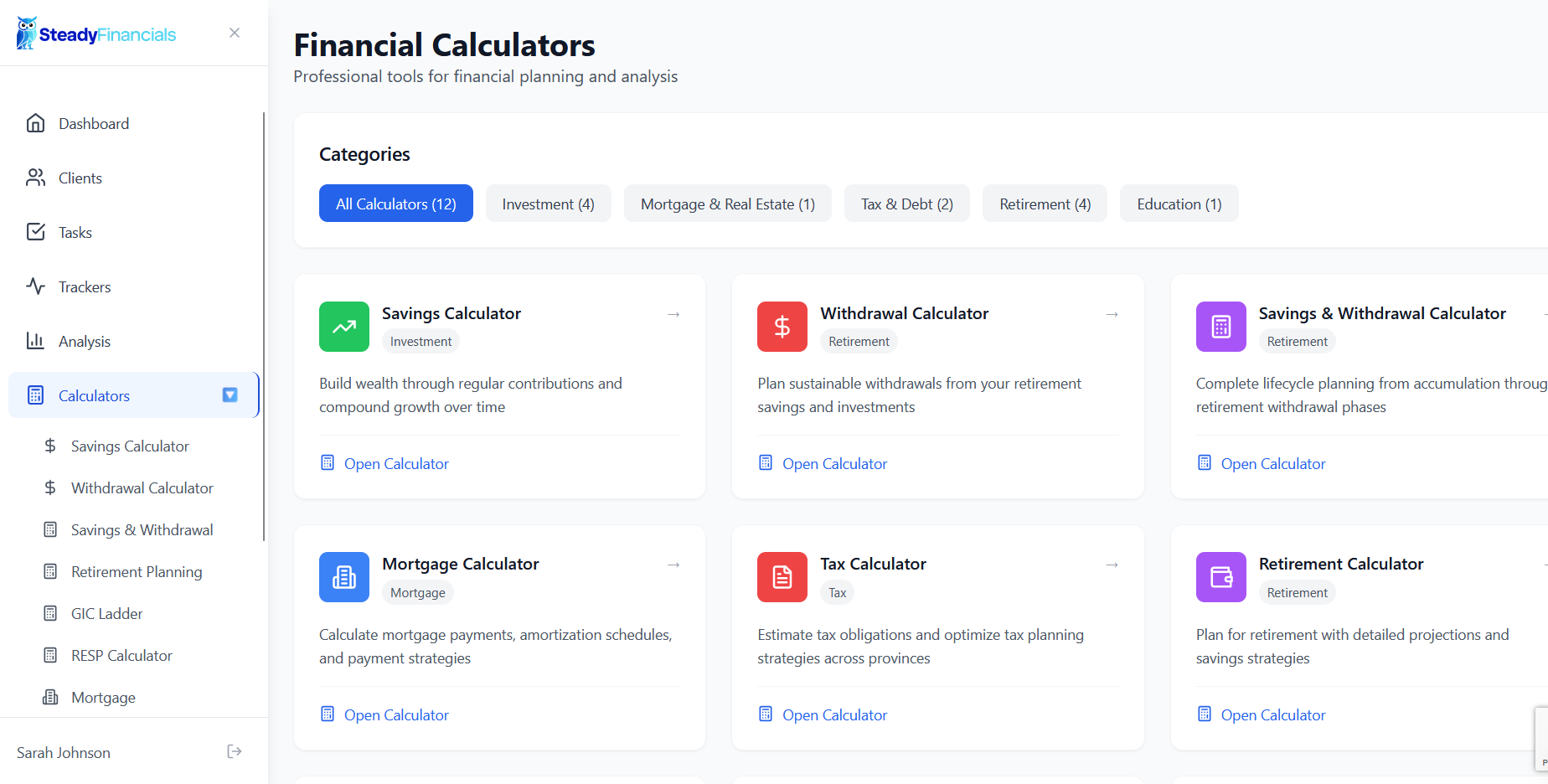The height and width of the screenshot is (784, 1548).
Task: Select the Retirement (4) category filter
Action: coord(1045,204)
